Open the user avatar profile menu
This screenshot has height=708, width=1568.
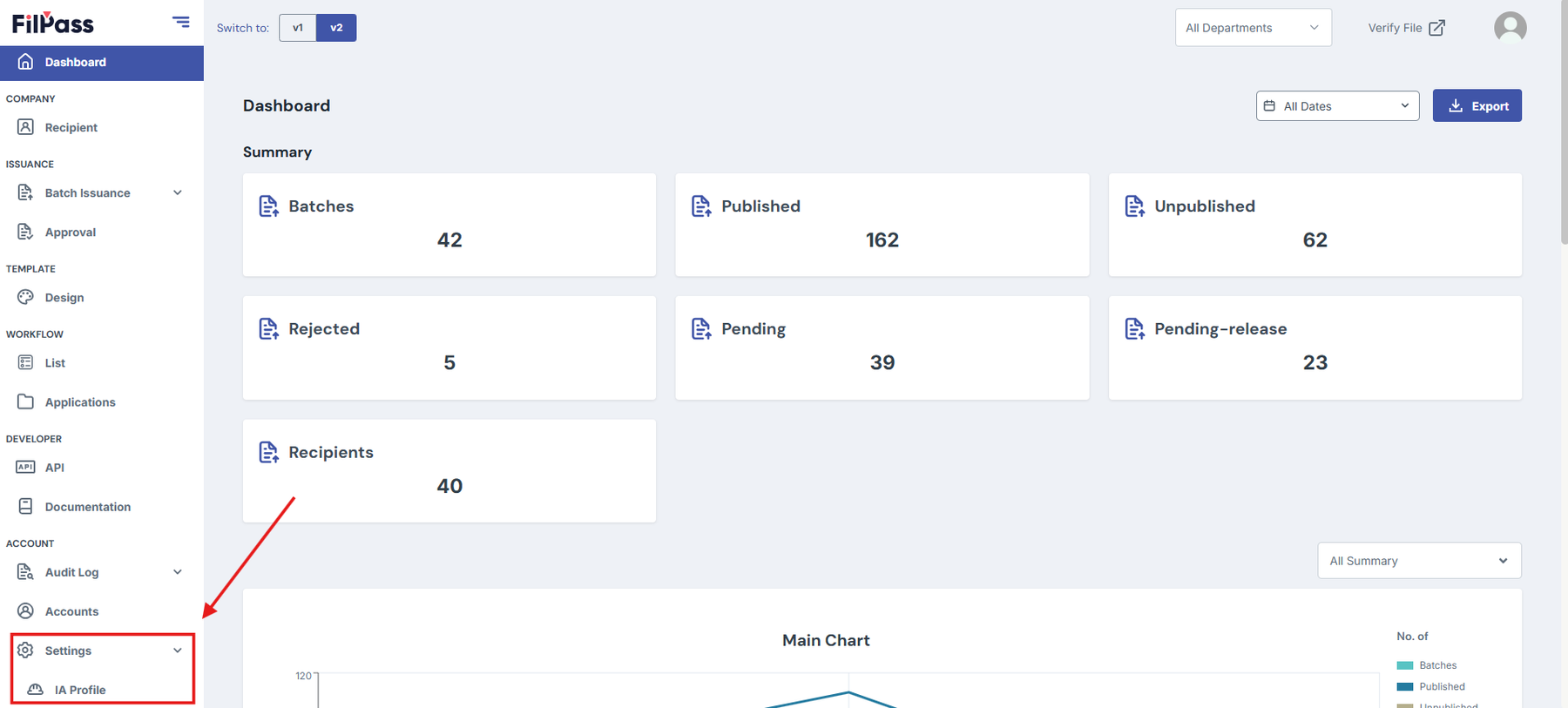pyautogui.click(x=1511, y=27)
